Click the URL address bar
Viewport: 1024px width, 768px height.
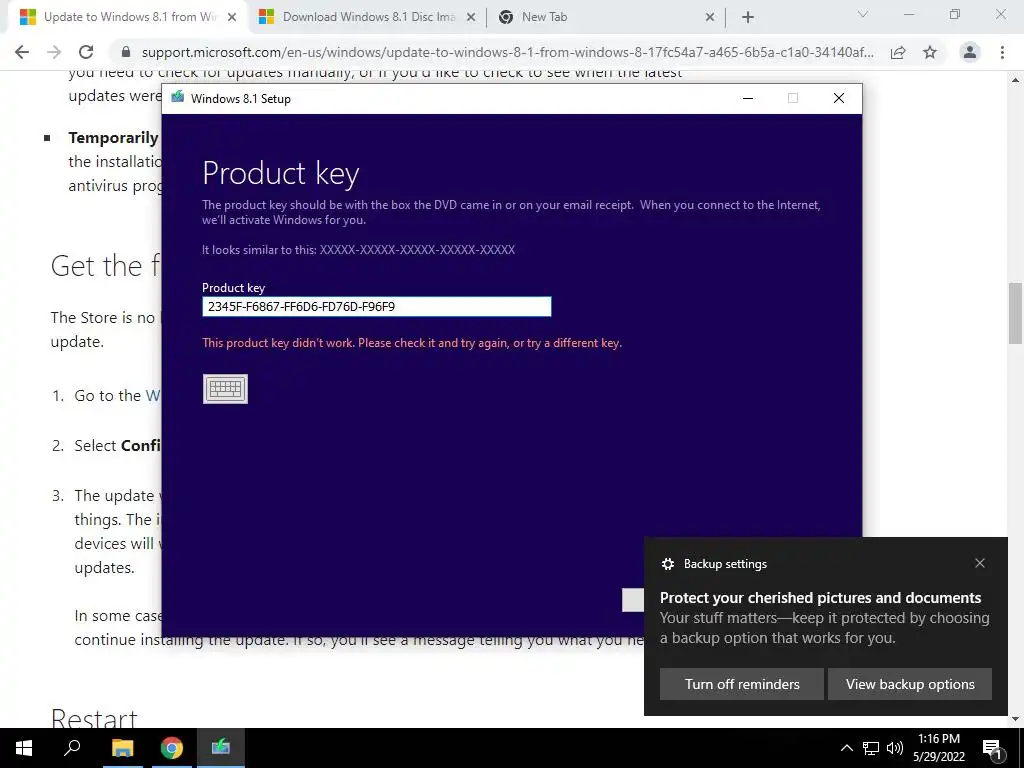[x=506, y=52]
